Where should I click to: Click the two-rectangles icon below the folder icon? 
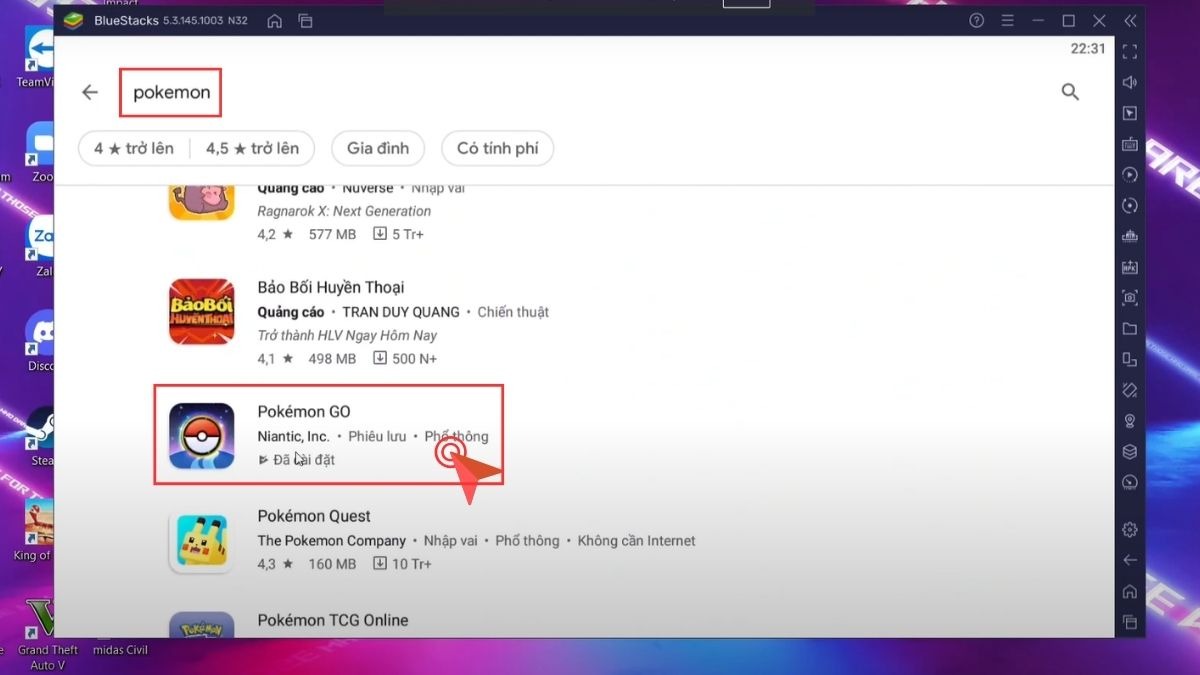pos(1130,359)
